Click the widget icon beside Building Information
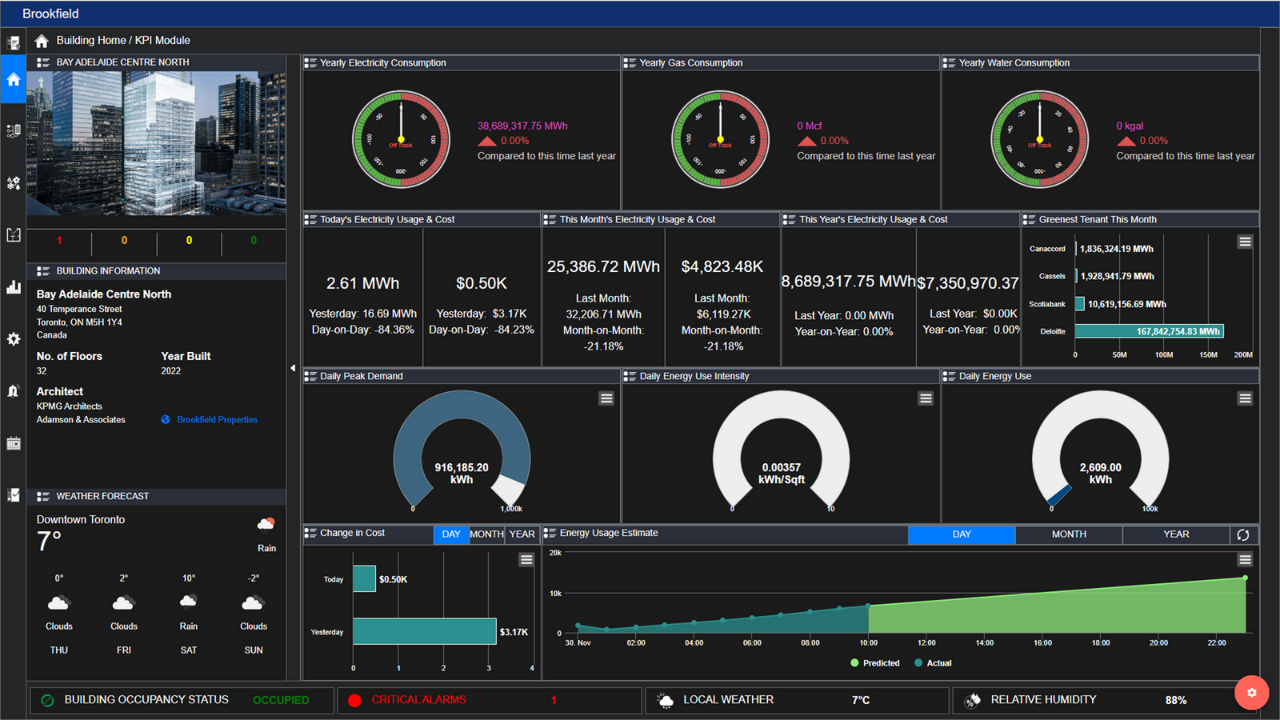The height and width of the screenshot is (720, 1280). (x=44, y=271)
